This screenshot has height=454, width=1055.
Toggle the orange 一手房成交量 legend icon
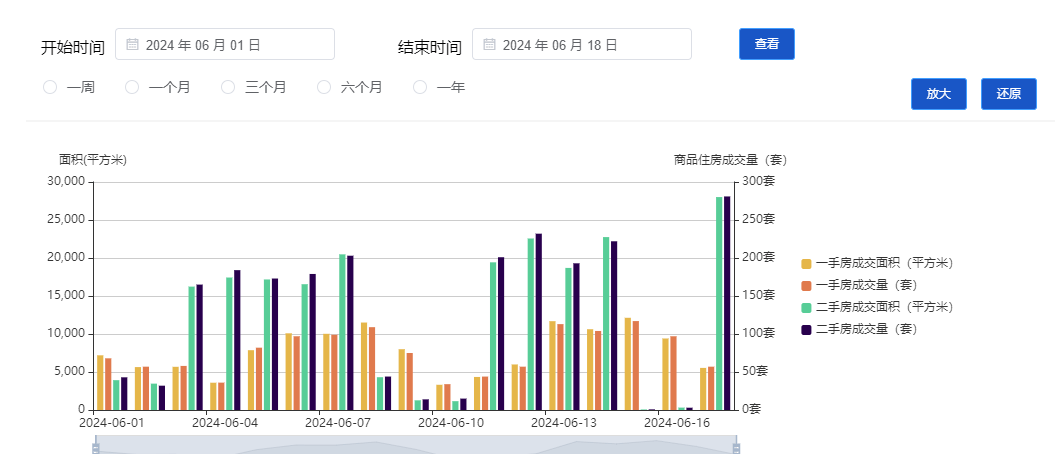click(x=806, y=286)
